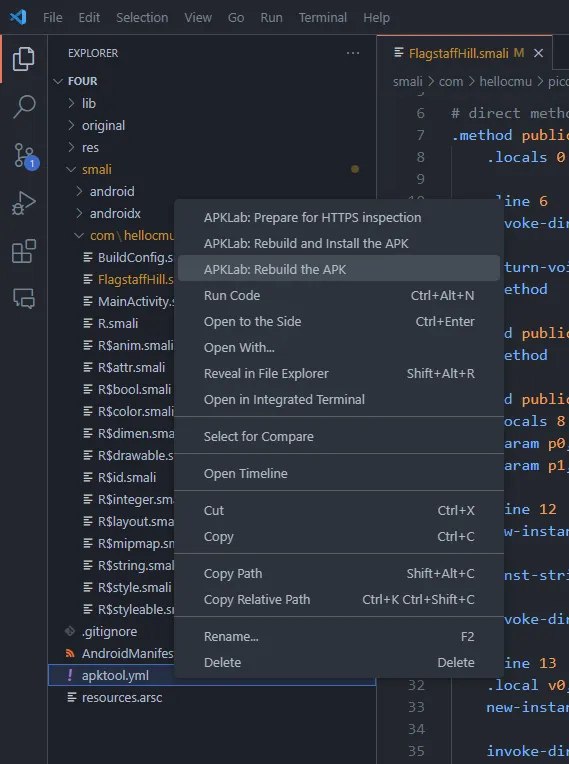
Task: Open Explorer panel more actions ellipsis
Action: click(353, 53)
